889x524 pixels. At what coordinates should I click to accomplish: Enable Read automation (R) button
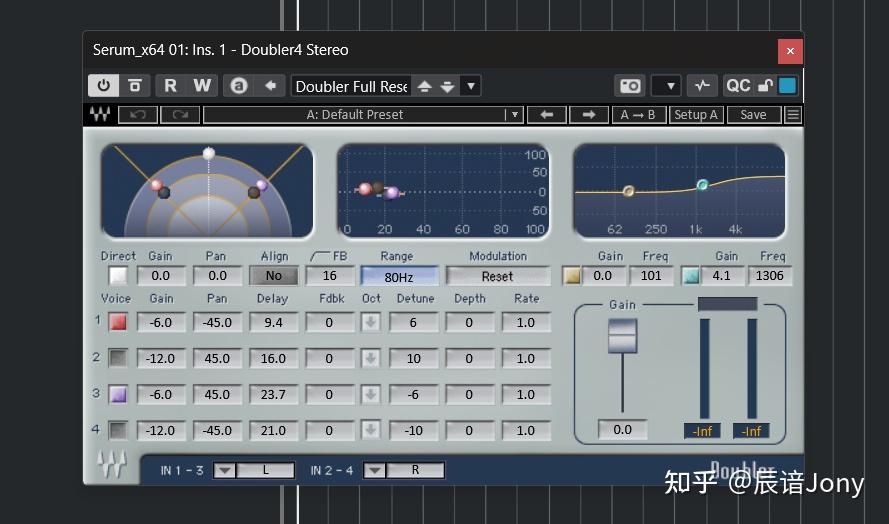[x=170, y=86]
